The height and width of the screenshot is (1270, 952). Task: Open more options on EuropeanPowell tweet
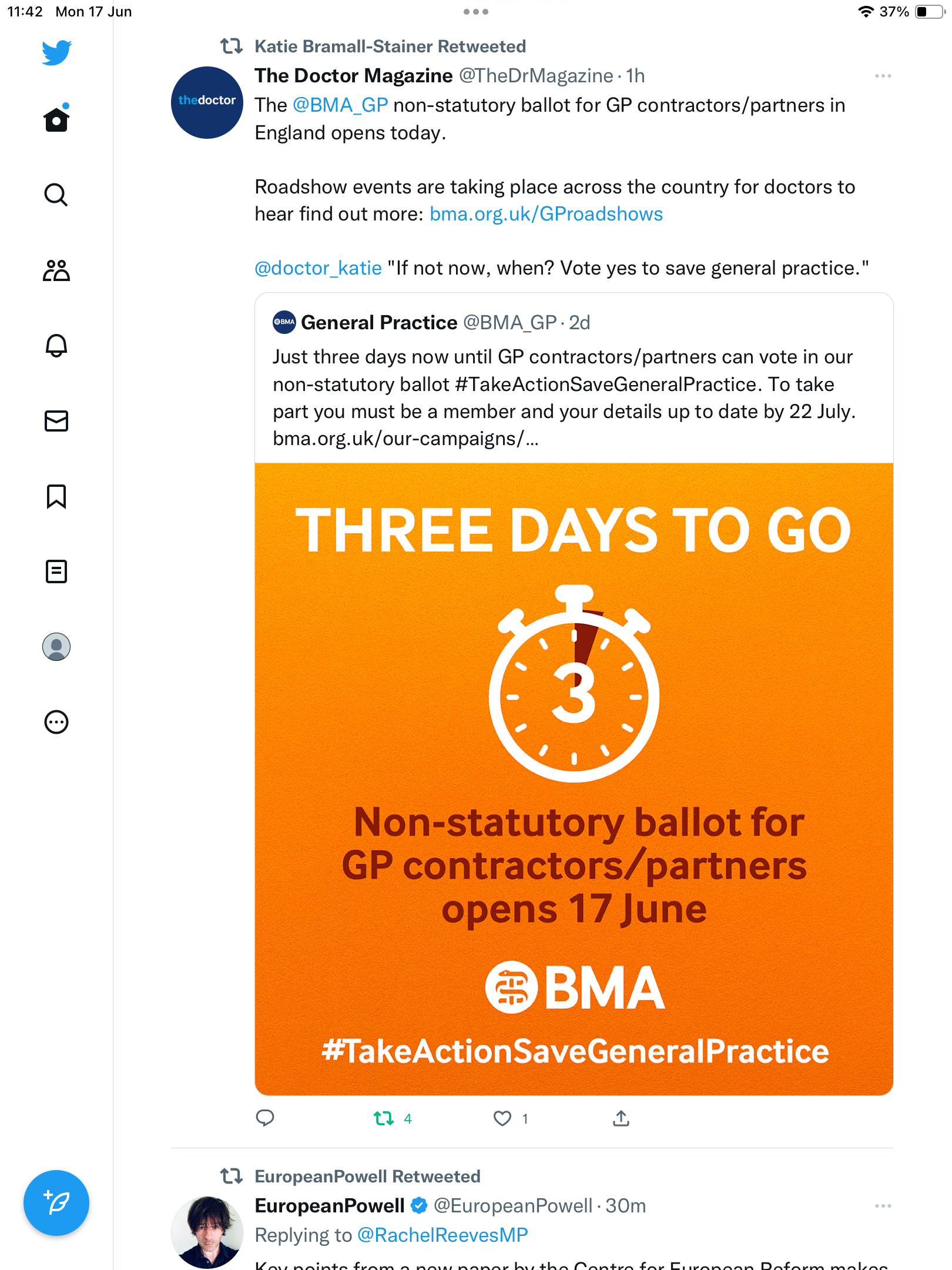(x=883, y=1206)
